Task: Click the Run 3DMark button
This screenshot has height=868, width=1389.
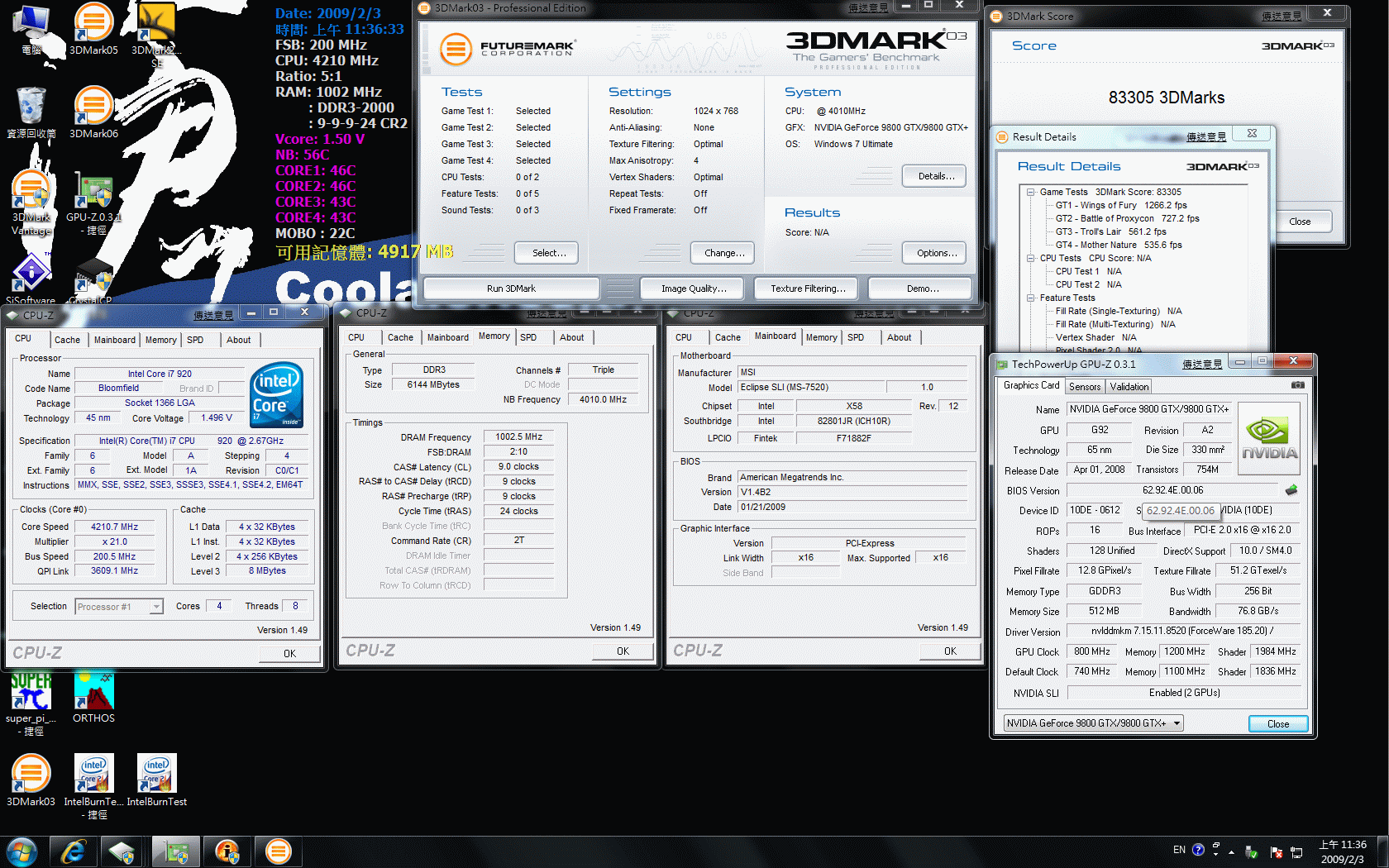Action: 511,289
